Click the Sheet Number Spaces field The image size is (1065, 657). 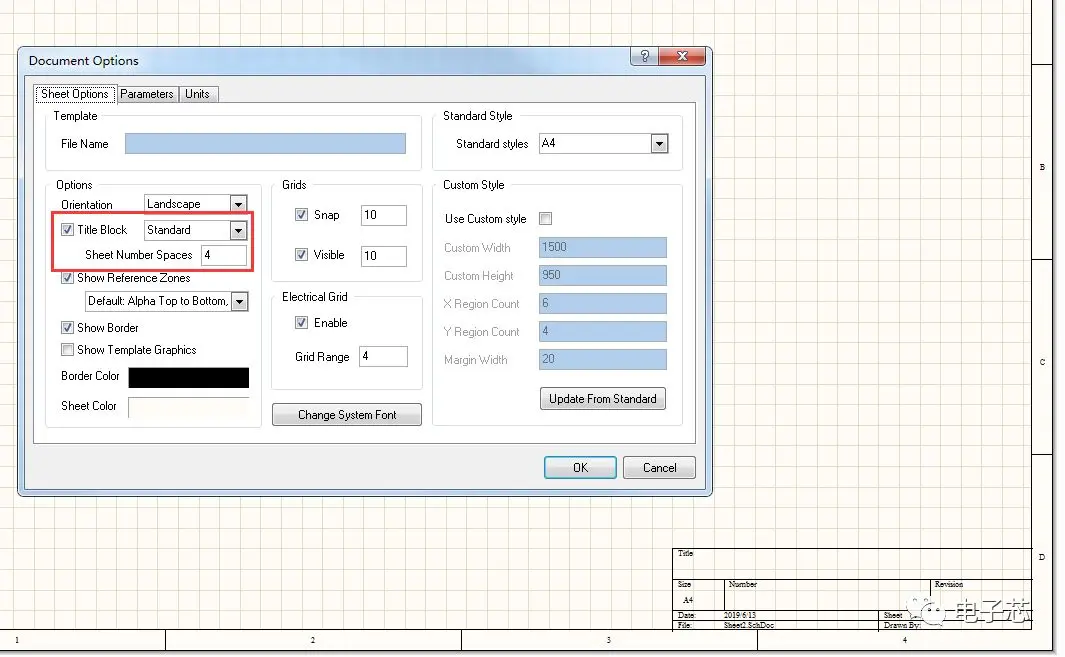(224, 255)
